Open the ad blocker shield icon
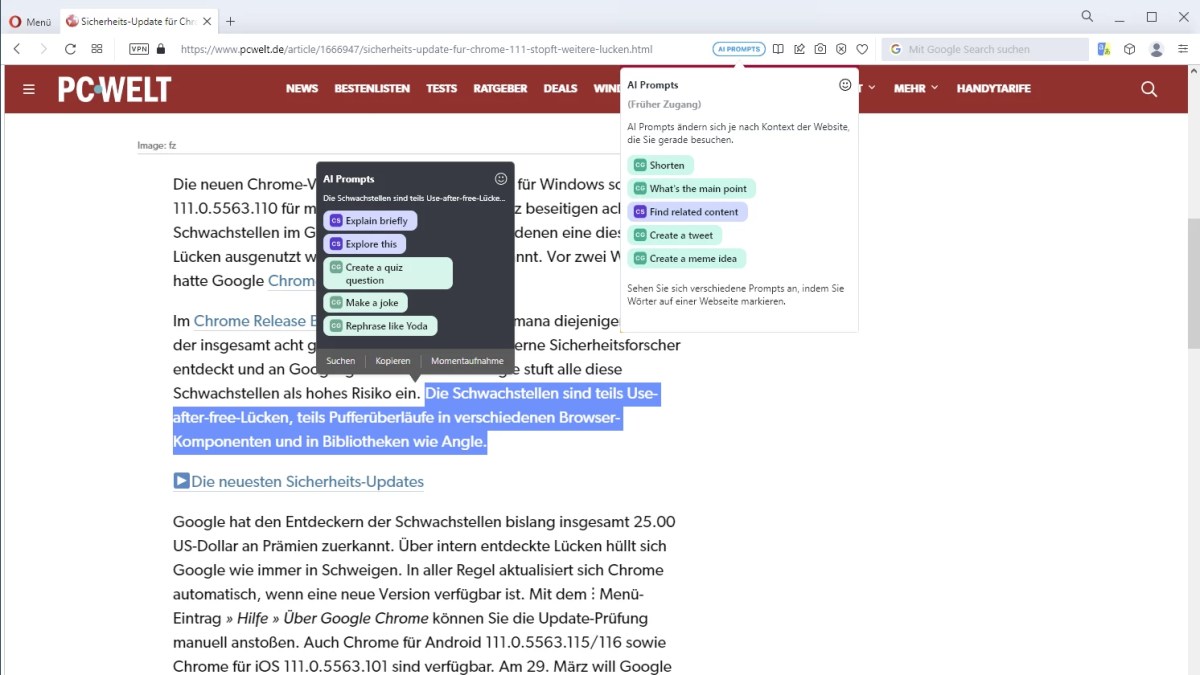Image resolution: width=1200 pixels, height=675 pixels. [841, 49]
